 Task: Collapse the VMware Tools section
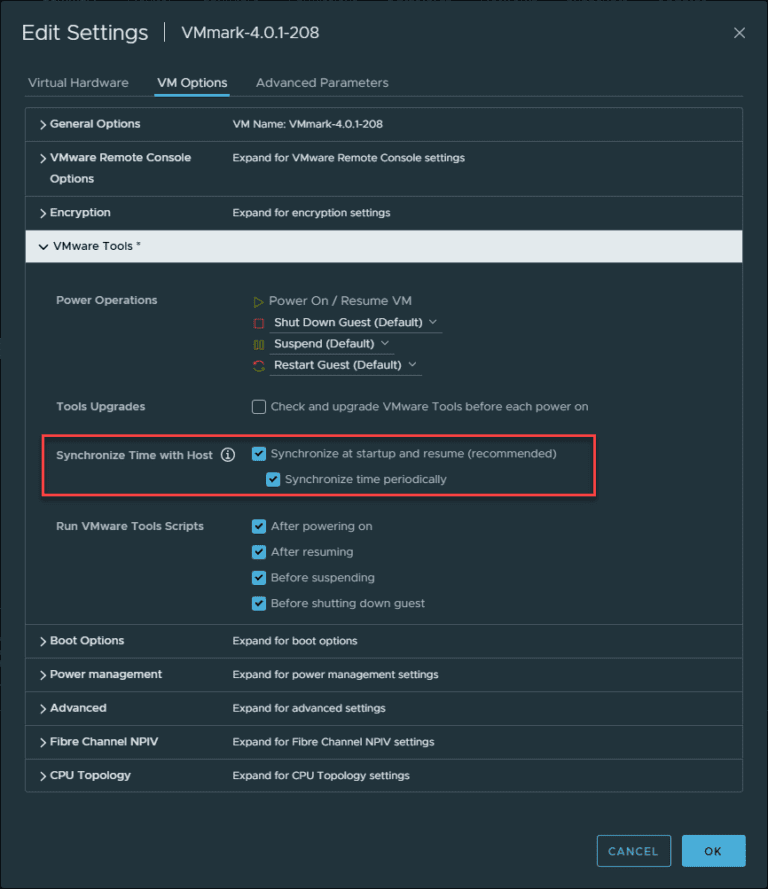click(43, 246)
